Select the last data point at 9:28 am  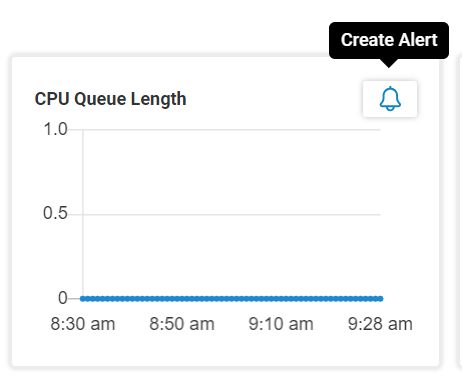pos(380,299)
